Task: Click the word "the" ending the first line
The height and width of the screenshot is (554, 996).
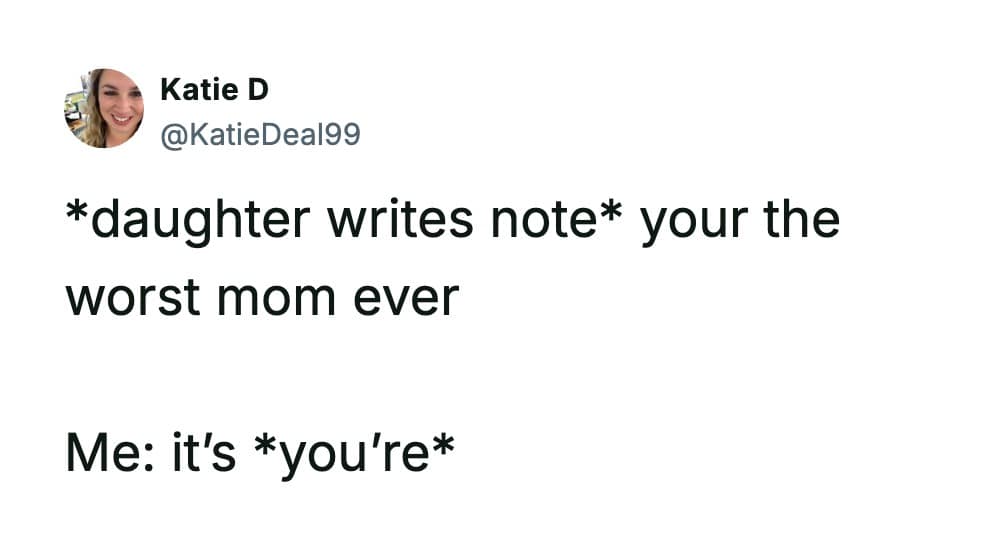Action: tap(805, 220)
